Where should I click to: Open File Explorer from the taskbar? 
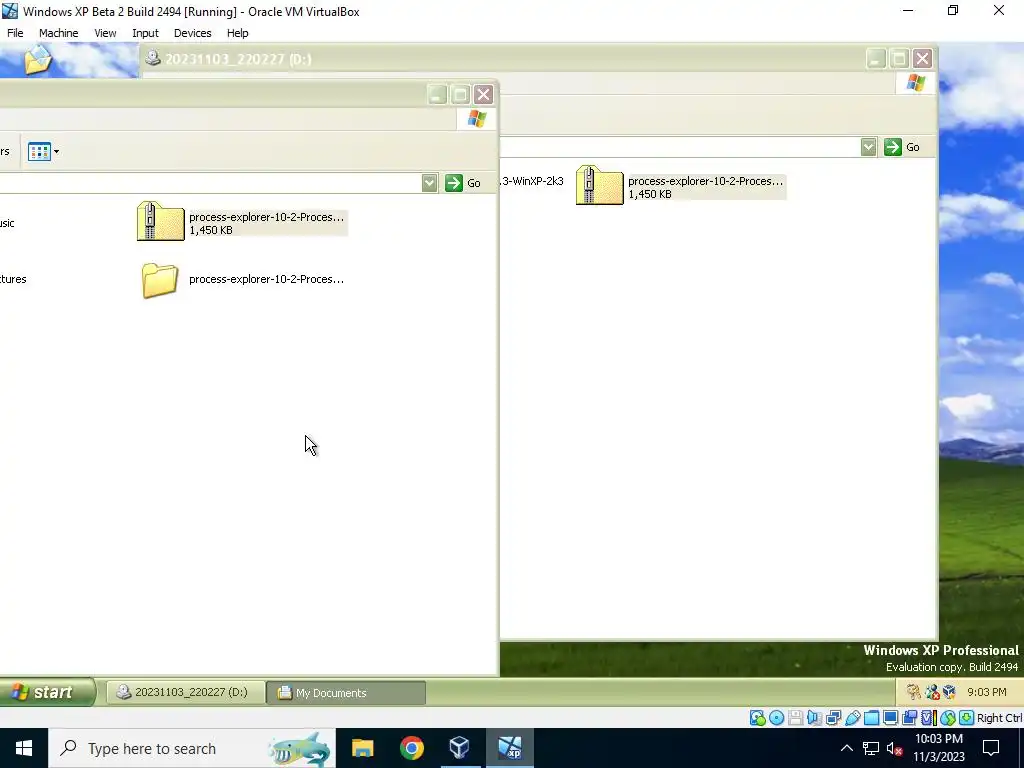[x=362, y=748]
